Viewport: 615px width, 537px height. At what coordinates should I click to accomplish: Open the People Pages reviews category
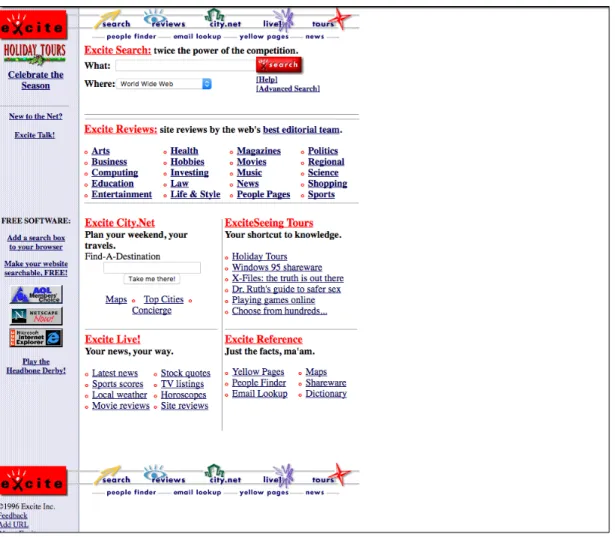264,195
